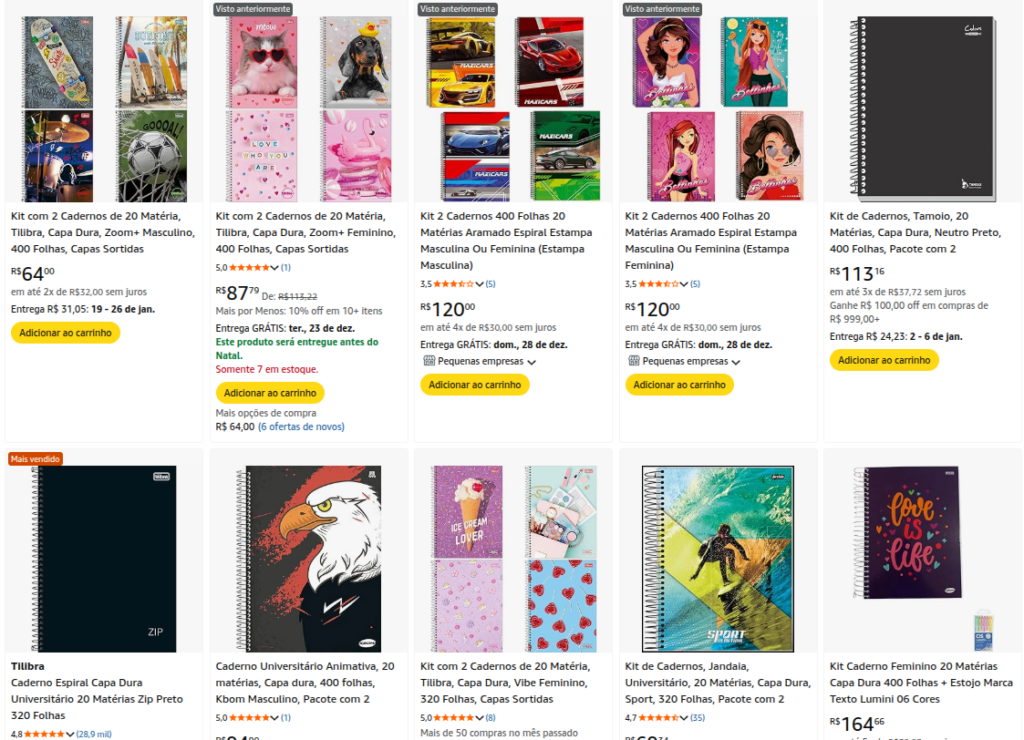Screen dimensions: 1024x740
Task: Expand rating chevron for Estampa Feminina kit
Action: pyautogui.click(x=685, y=284)
